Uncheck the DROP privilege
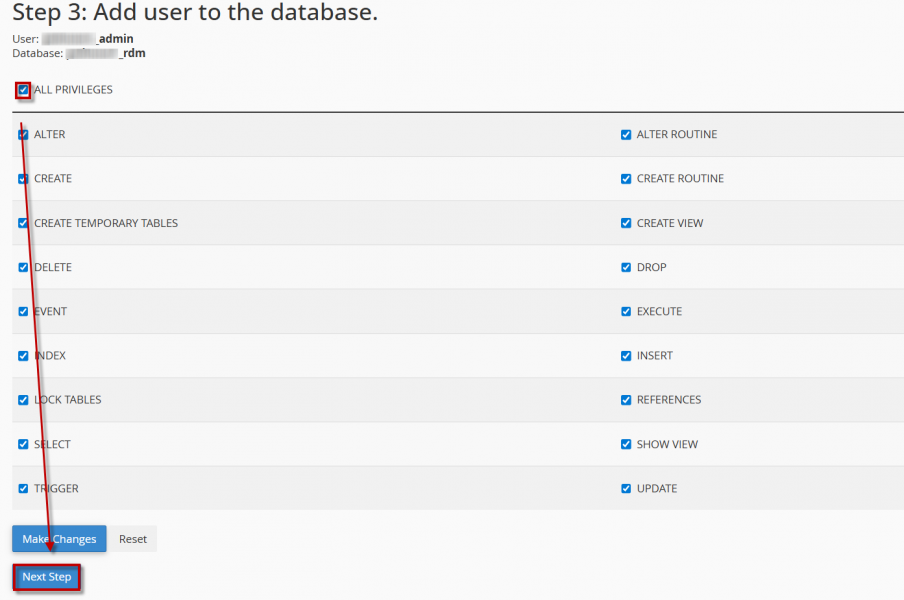Image resolution: width=904 pixels, height=600 pixels. 626,267
